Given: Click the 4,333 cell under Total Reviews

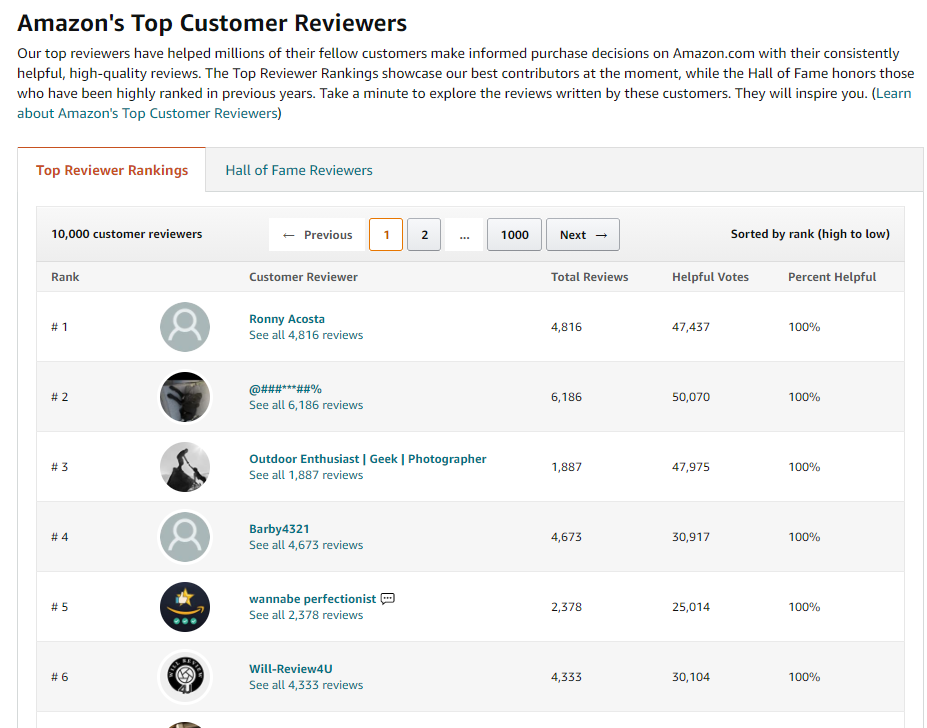Looking at the screenshot, I should click(x=566, y=677).
